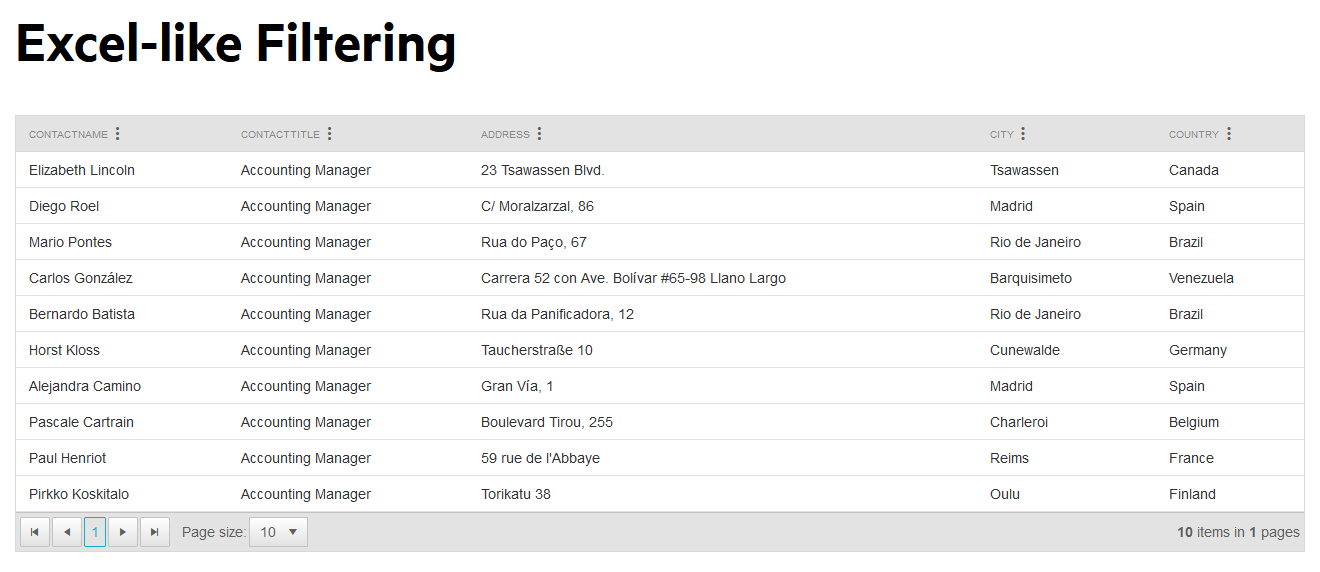The width and height of the screenshot is (1320, 572).
Task: Go to the previous page
Action: [66, 532]
